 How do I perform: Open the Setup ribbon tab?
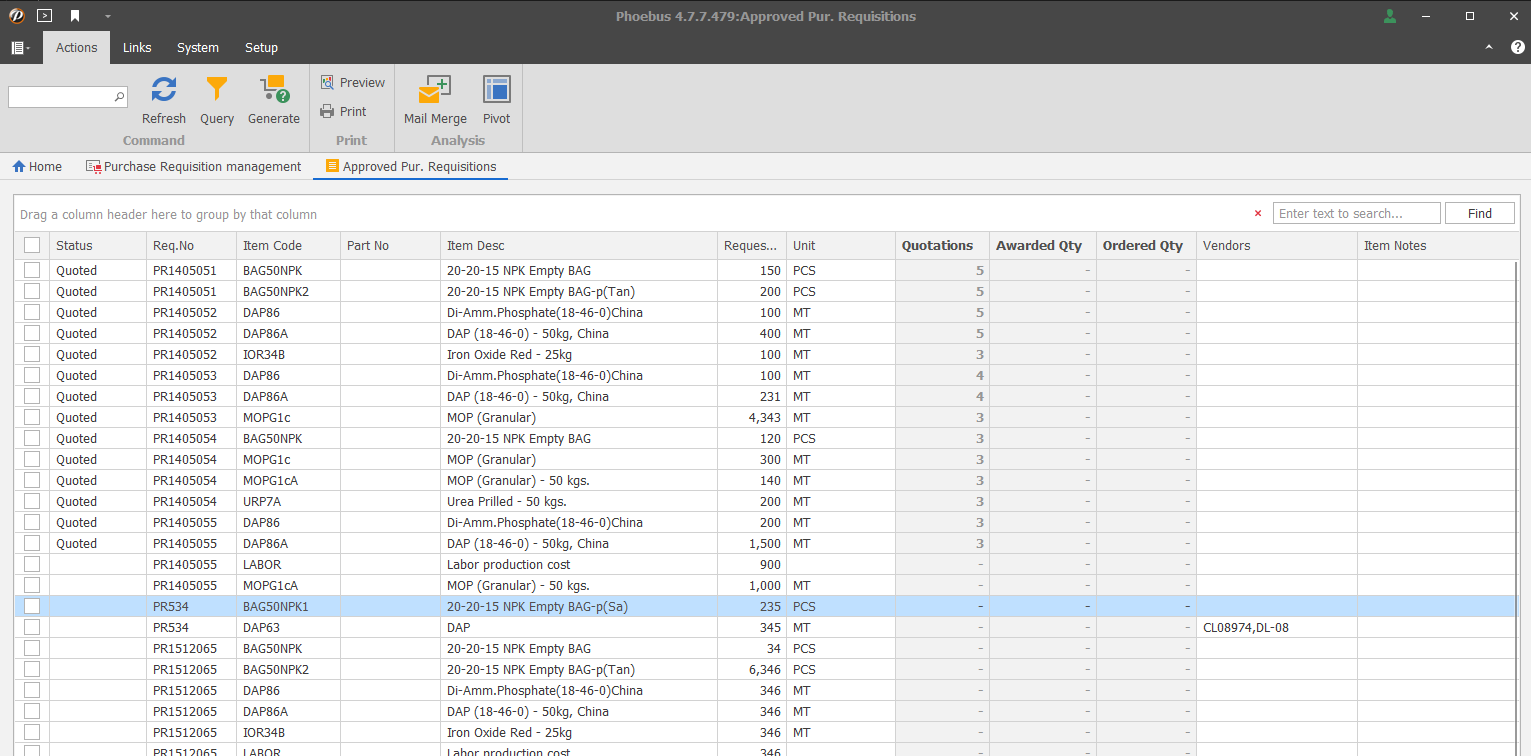tap(261, 47)
